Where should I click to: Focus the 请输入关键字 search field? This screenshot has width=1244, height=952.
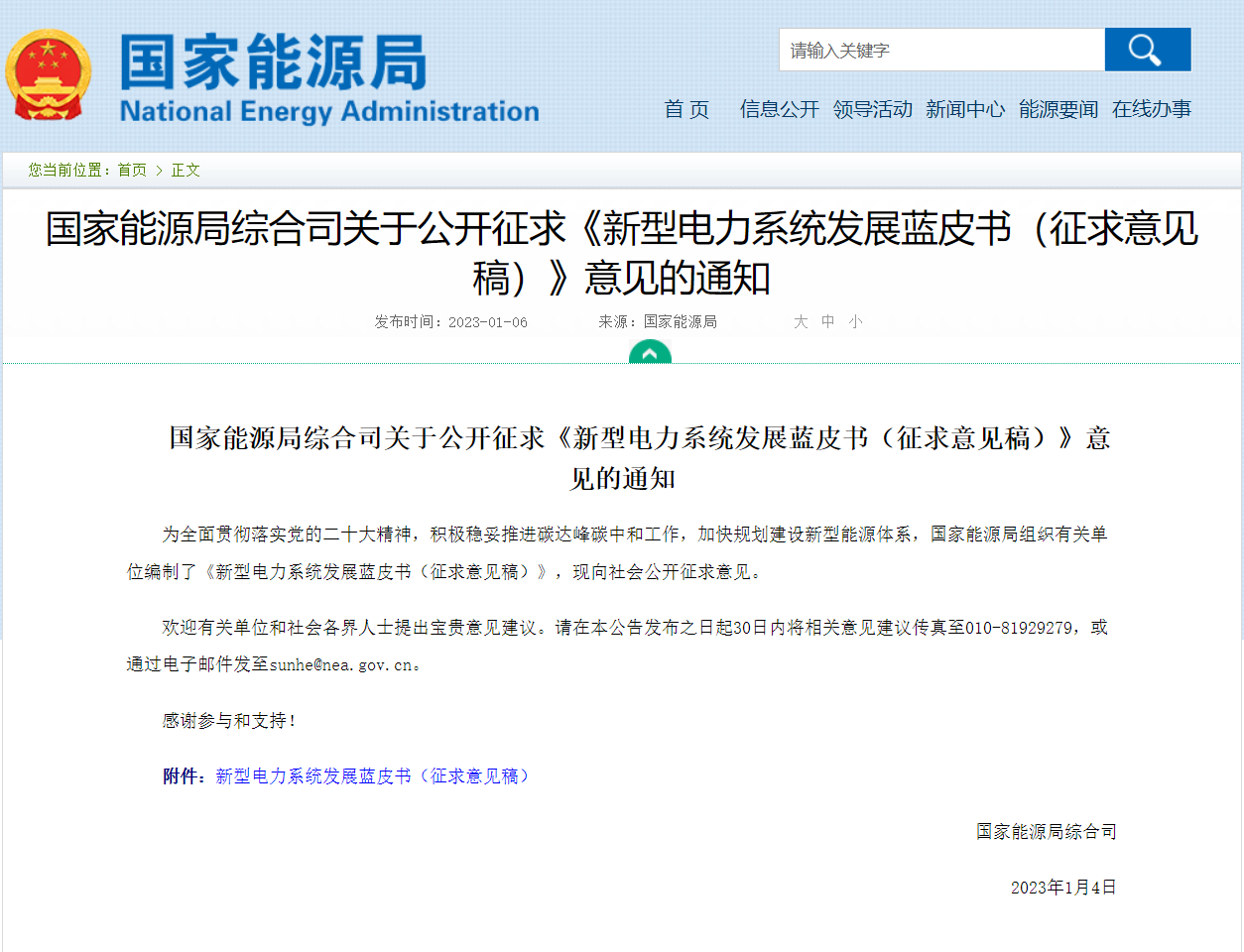942,50
